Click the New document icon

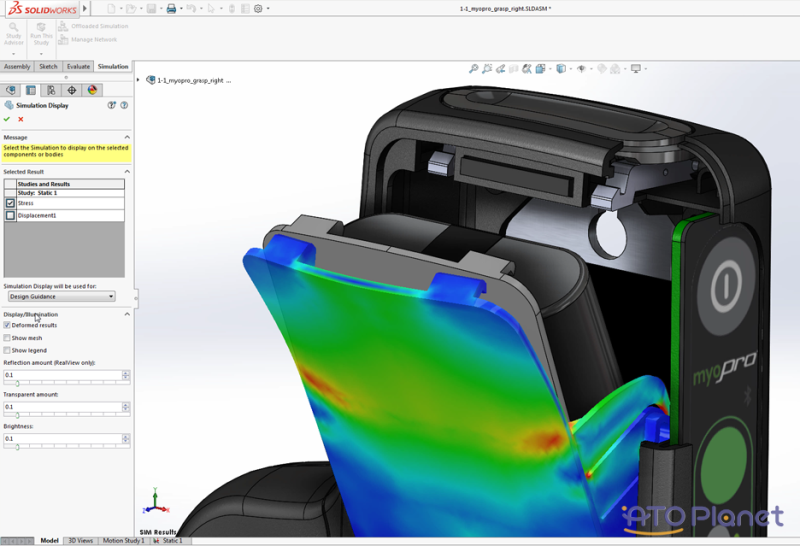111,9
